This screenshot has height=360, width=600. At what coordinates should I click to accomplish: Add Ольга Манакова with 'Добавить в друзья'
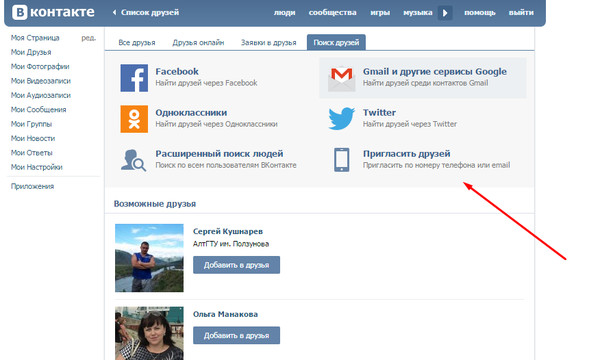236,335
